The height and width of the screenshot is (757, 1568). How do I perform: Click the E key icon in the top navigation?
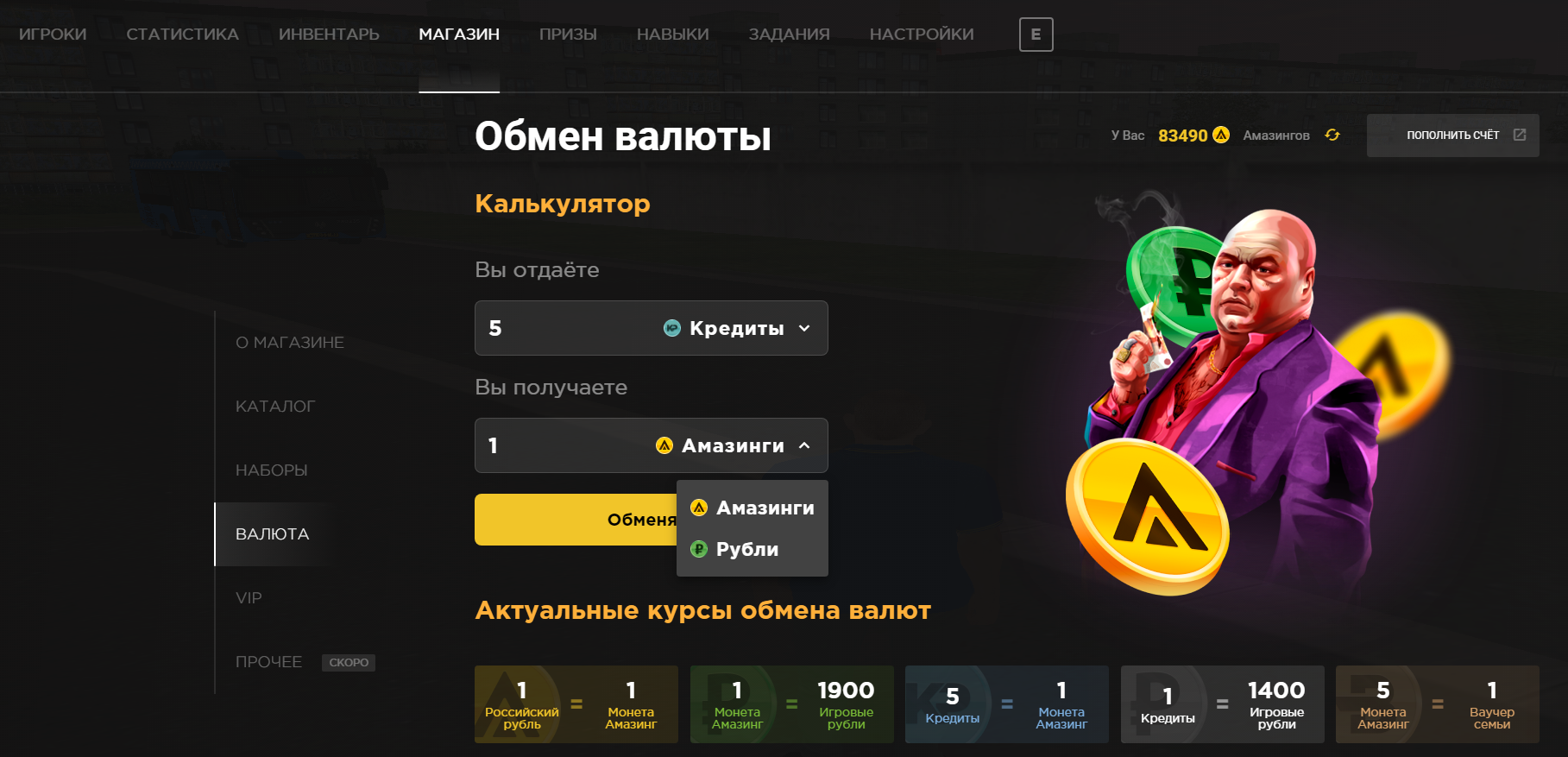(x=1036, y=35)
